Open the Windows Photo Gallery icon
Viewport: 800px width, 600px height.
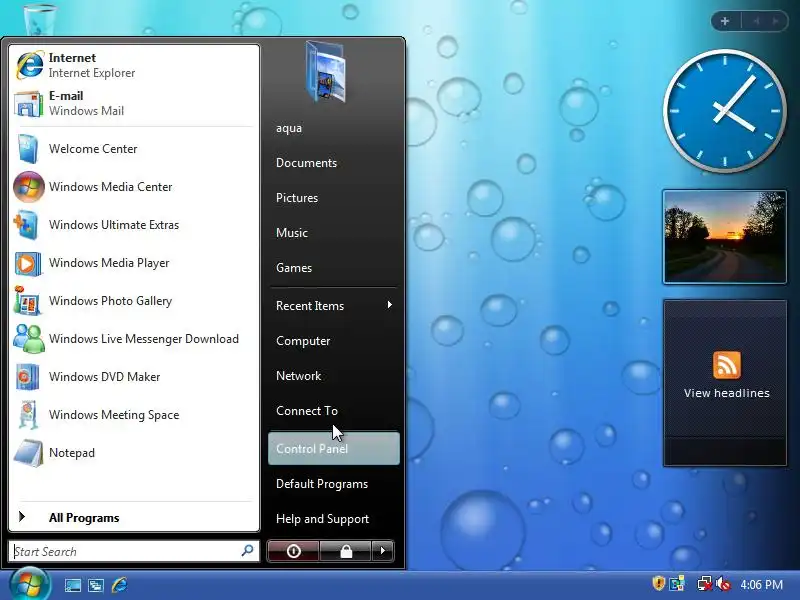(x=28, y=301)
